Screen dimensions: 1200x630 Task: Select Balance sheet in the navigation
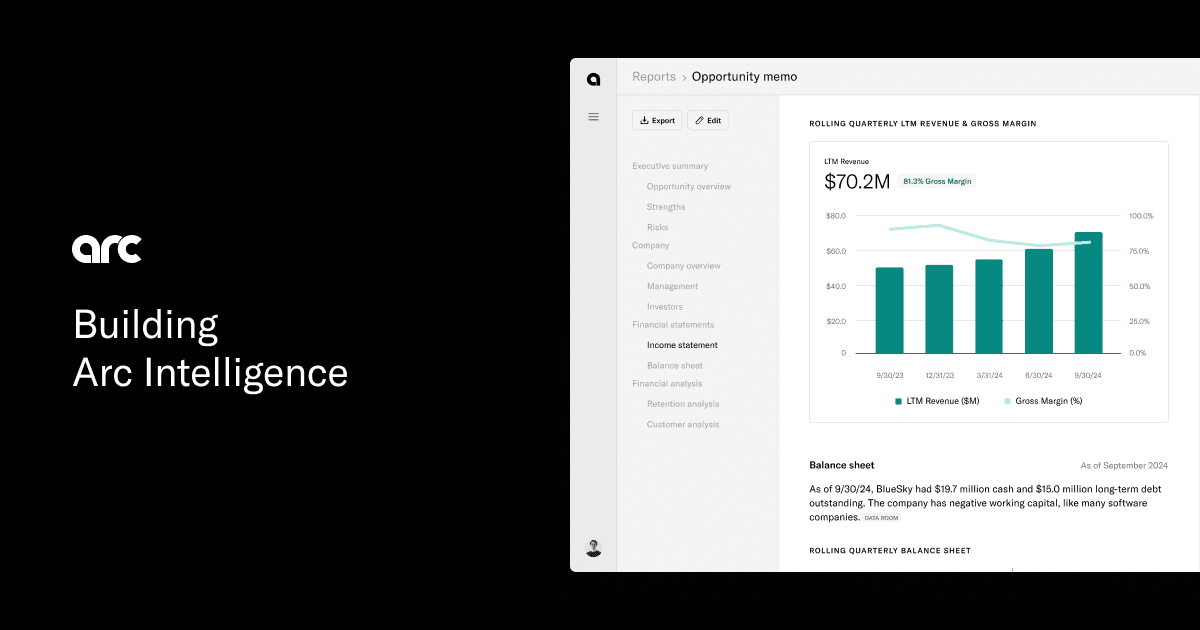(x=674, y=365)
